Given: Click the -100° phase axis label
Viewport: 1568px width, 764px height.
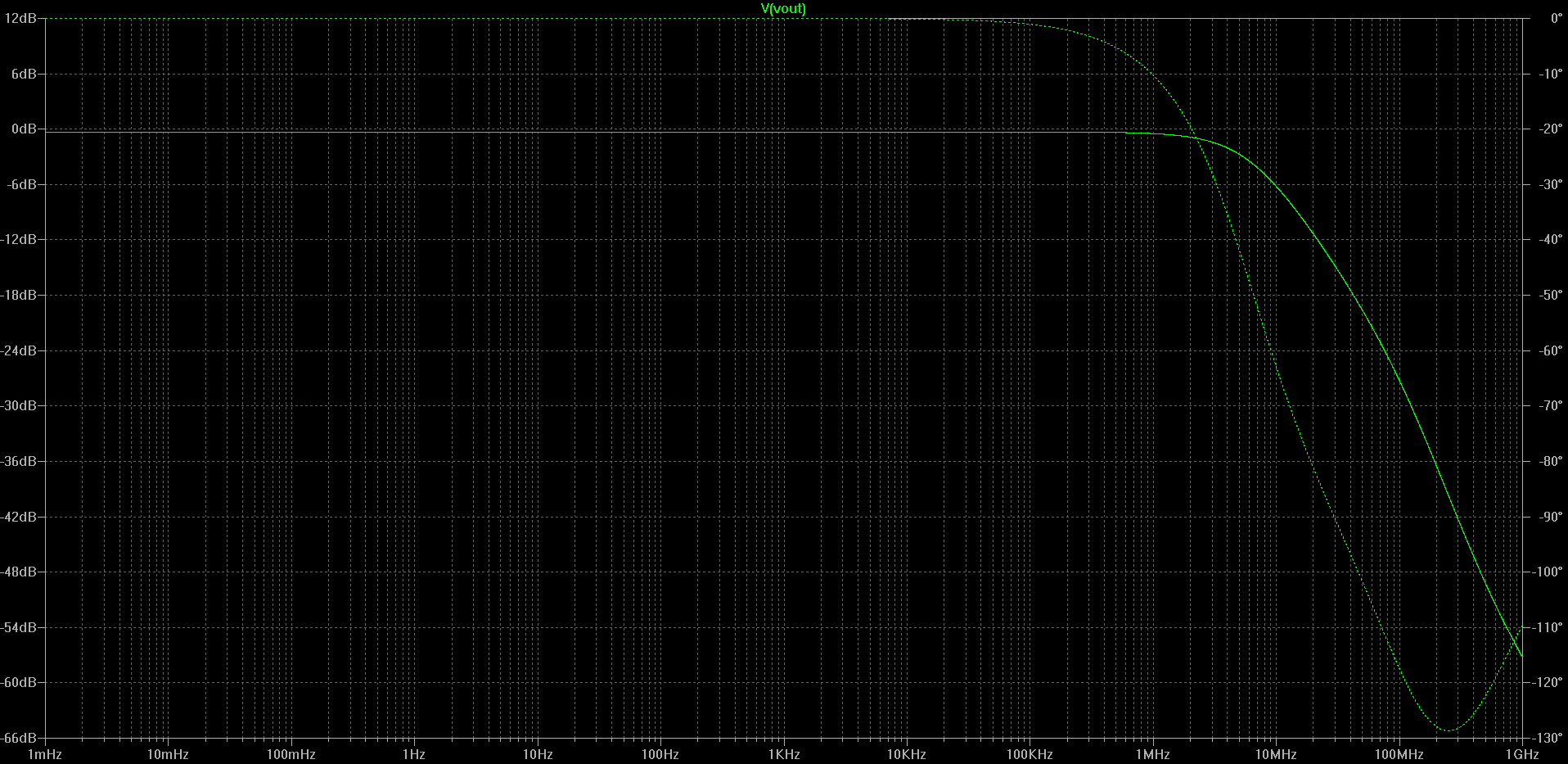Looking at the screenshot, I should click(x=1548, y=572).
